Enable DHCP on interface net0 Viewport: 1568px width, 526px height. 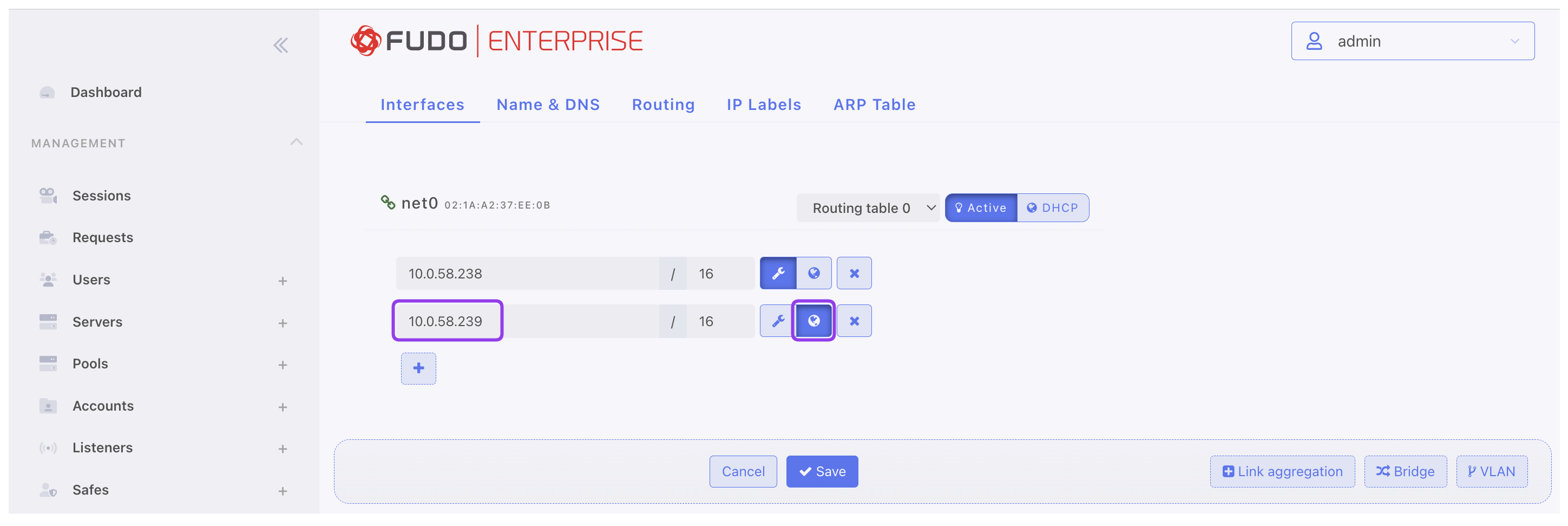pos(1052,207)
